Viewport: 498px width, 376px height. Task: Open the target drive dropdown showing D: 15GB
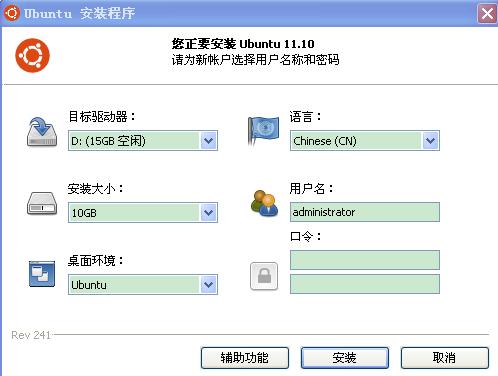click(143, 141)
